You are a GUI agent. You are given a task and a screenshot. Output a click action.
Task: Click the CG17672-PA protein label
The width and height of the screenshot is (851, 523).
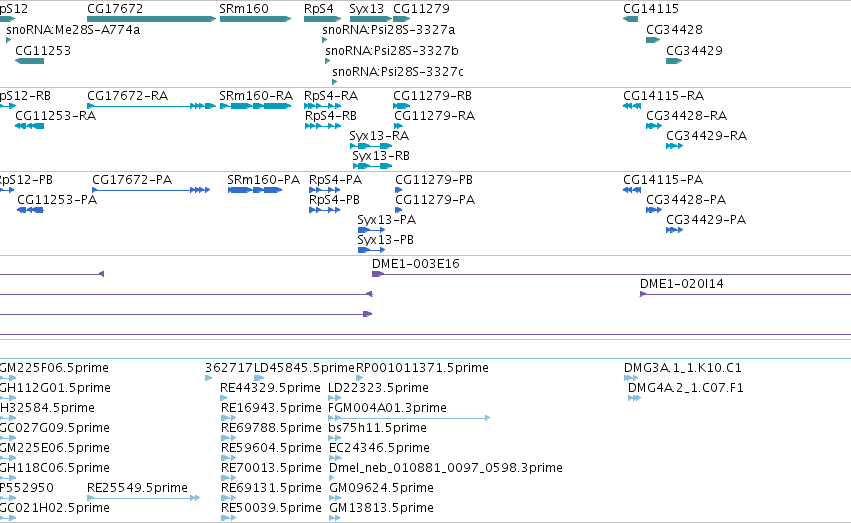pos(132,180)
